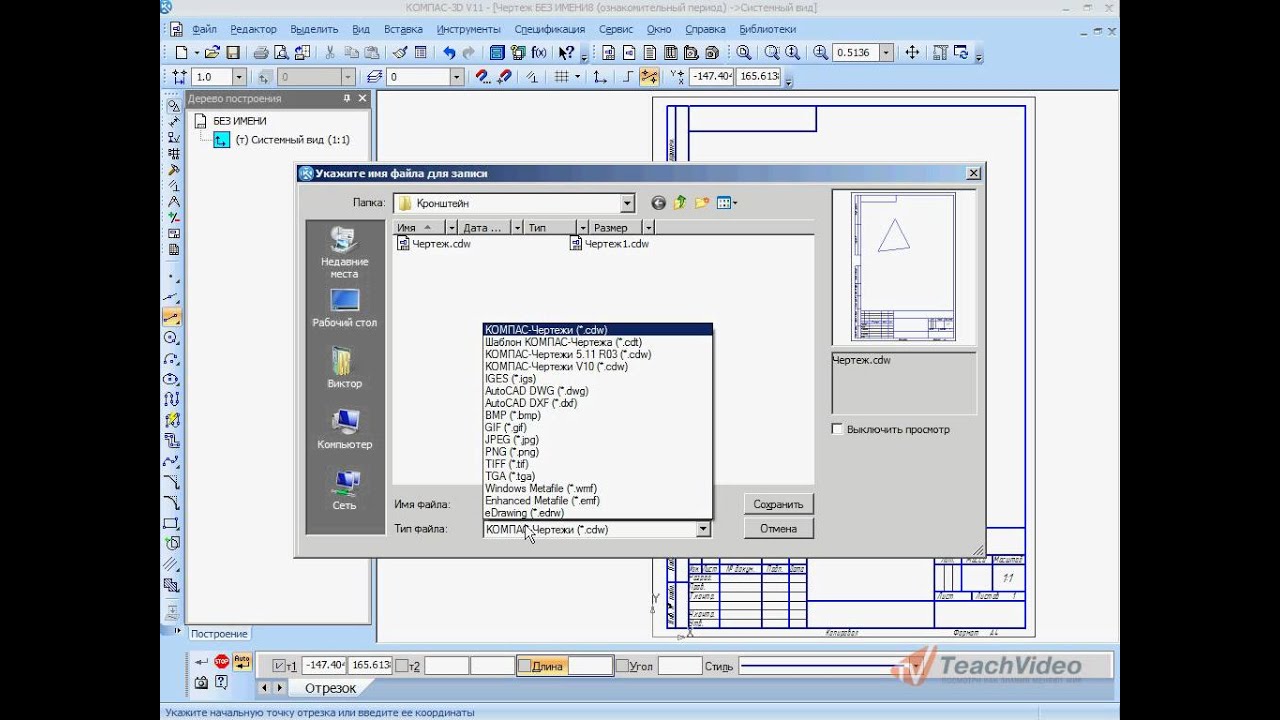
Task: Toggle Выключить просмотр checkbox
Action: tap(838, 429)
